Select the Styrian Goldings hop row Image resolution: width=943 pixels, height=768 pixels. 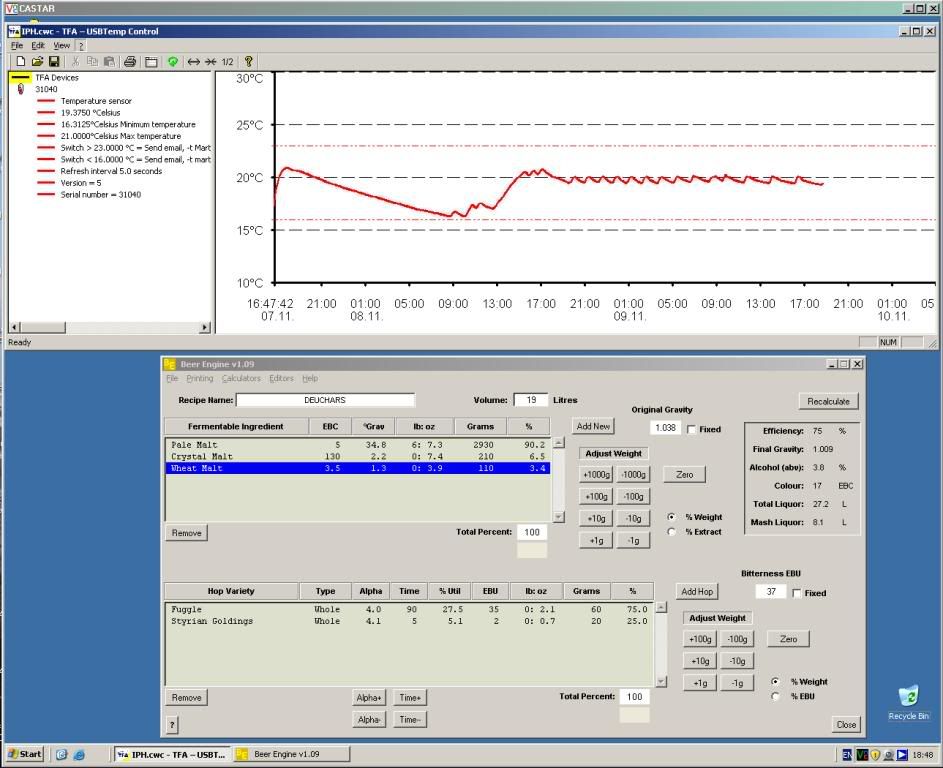(x=409, y=621)
